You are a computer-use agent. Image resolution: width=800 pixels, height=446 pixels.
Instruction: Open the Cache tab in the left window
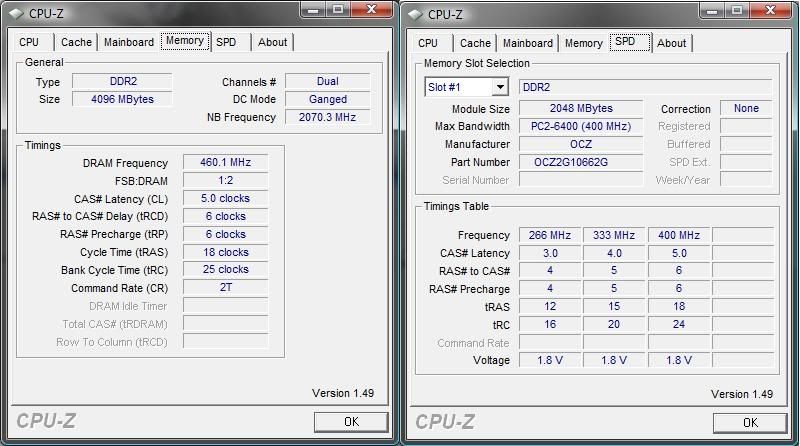[76, 42]
